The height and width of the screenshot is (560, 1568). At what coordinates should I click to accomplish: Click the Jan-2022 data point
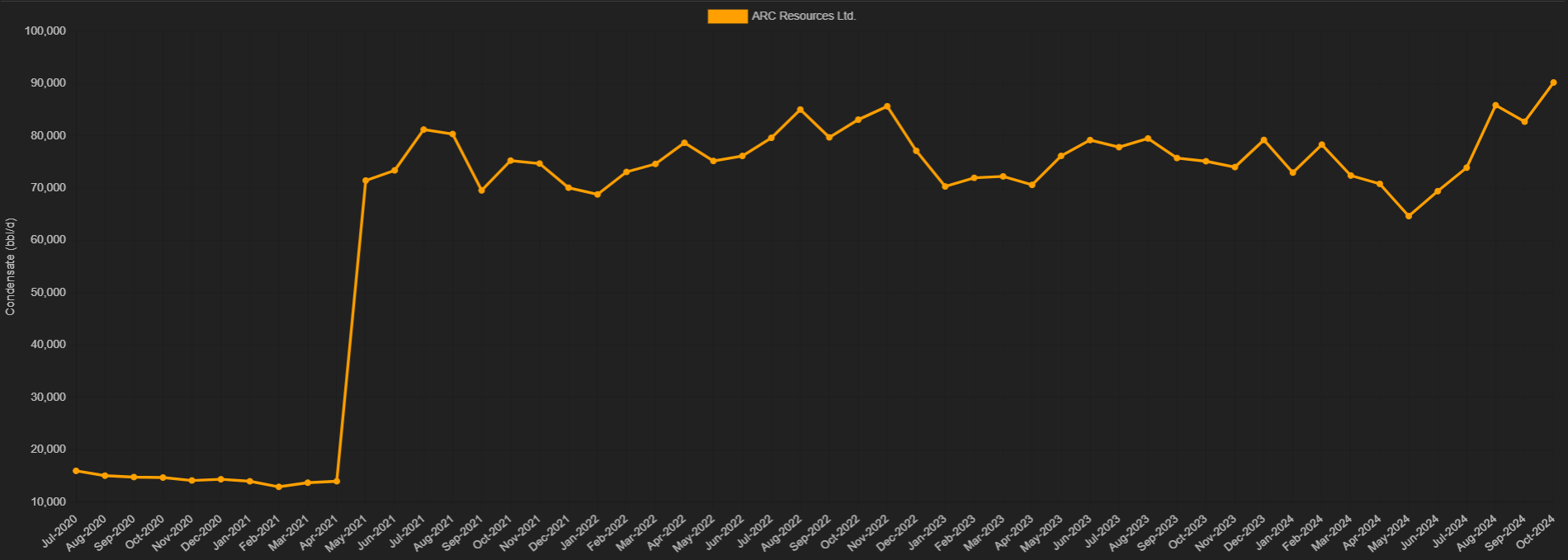(x=597, y=195)
